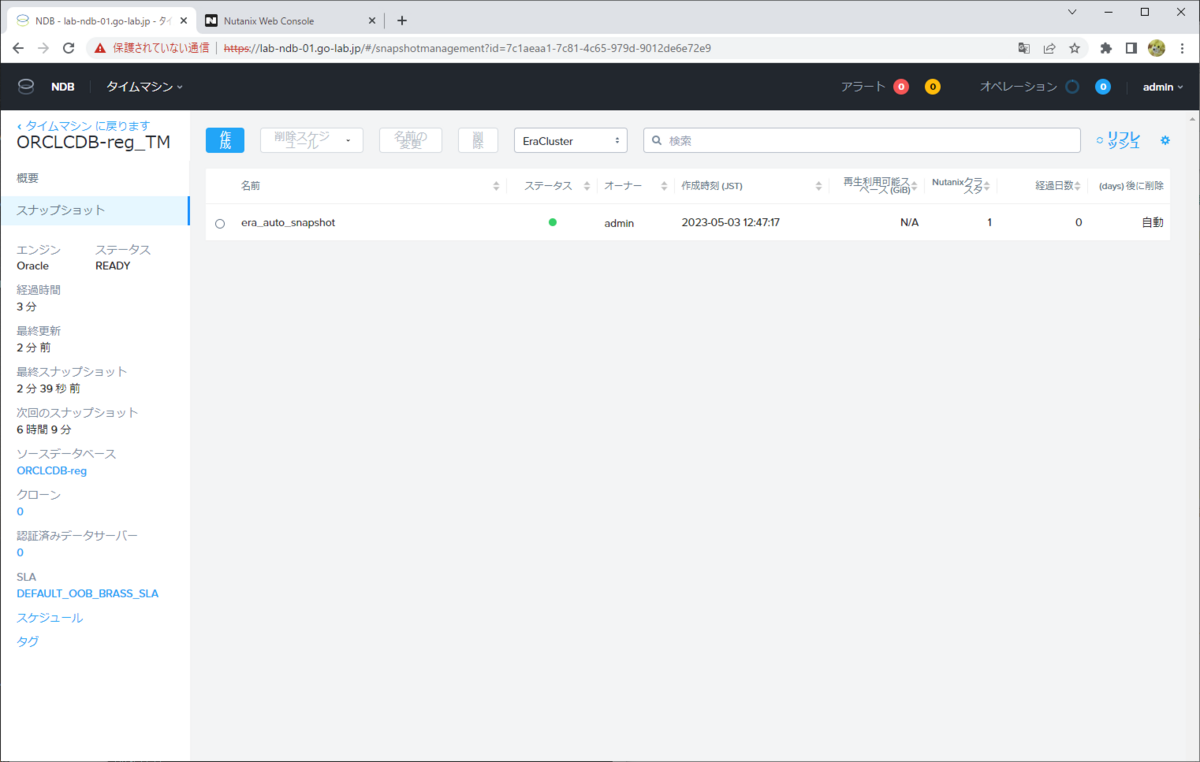Screen dimensions: 1200x762
Task: Open the 削除スケジュール dropdown button
Action: pyautogui.click(x=311, y=140)
